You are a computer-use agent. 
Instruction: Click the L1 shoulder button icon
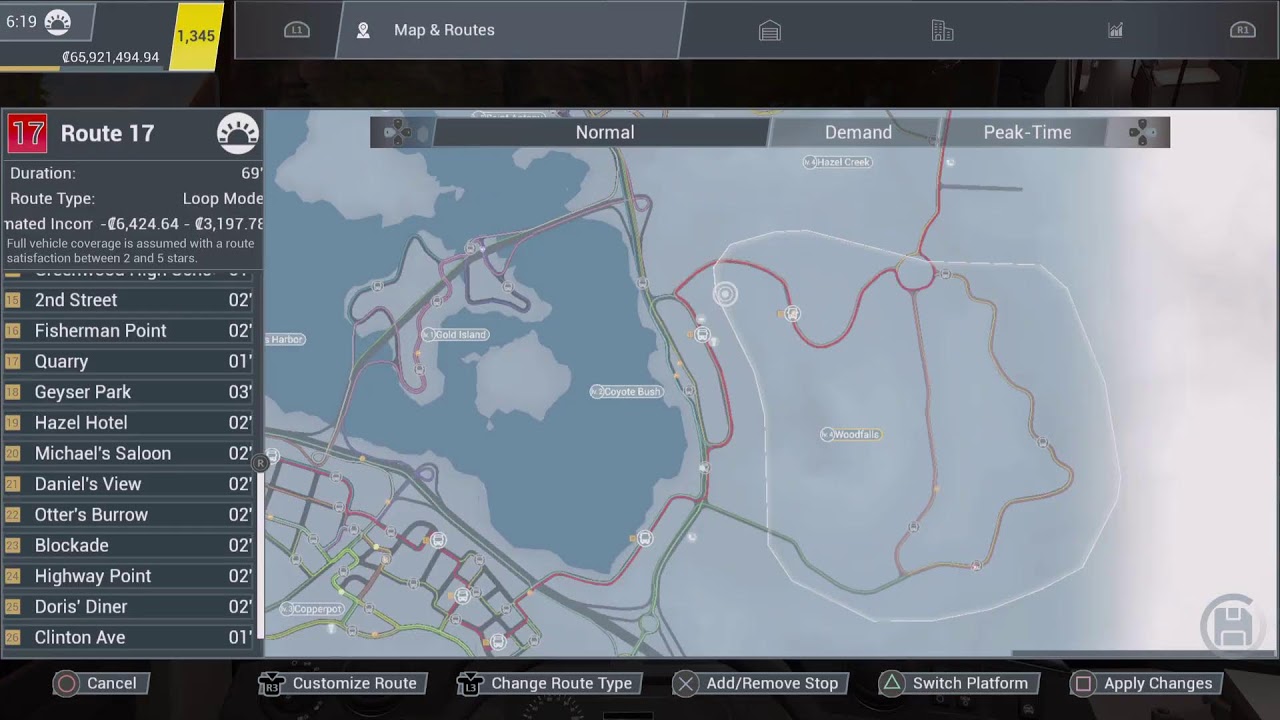coord(296,30)
